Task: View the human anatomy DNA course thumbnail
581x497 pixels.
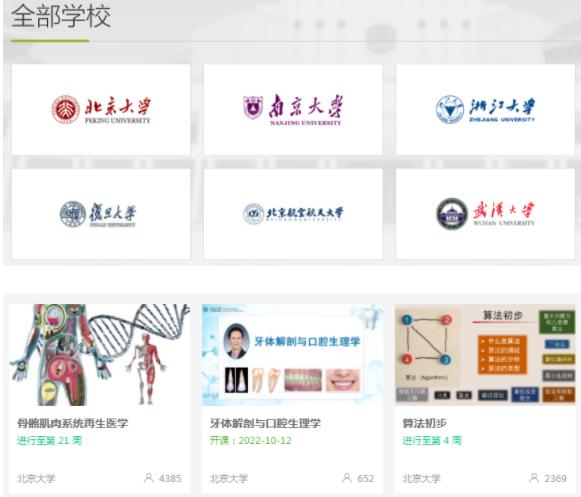Action: click(100, 355)
